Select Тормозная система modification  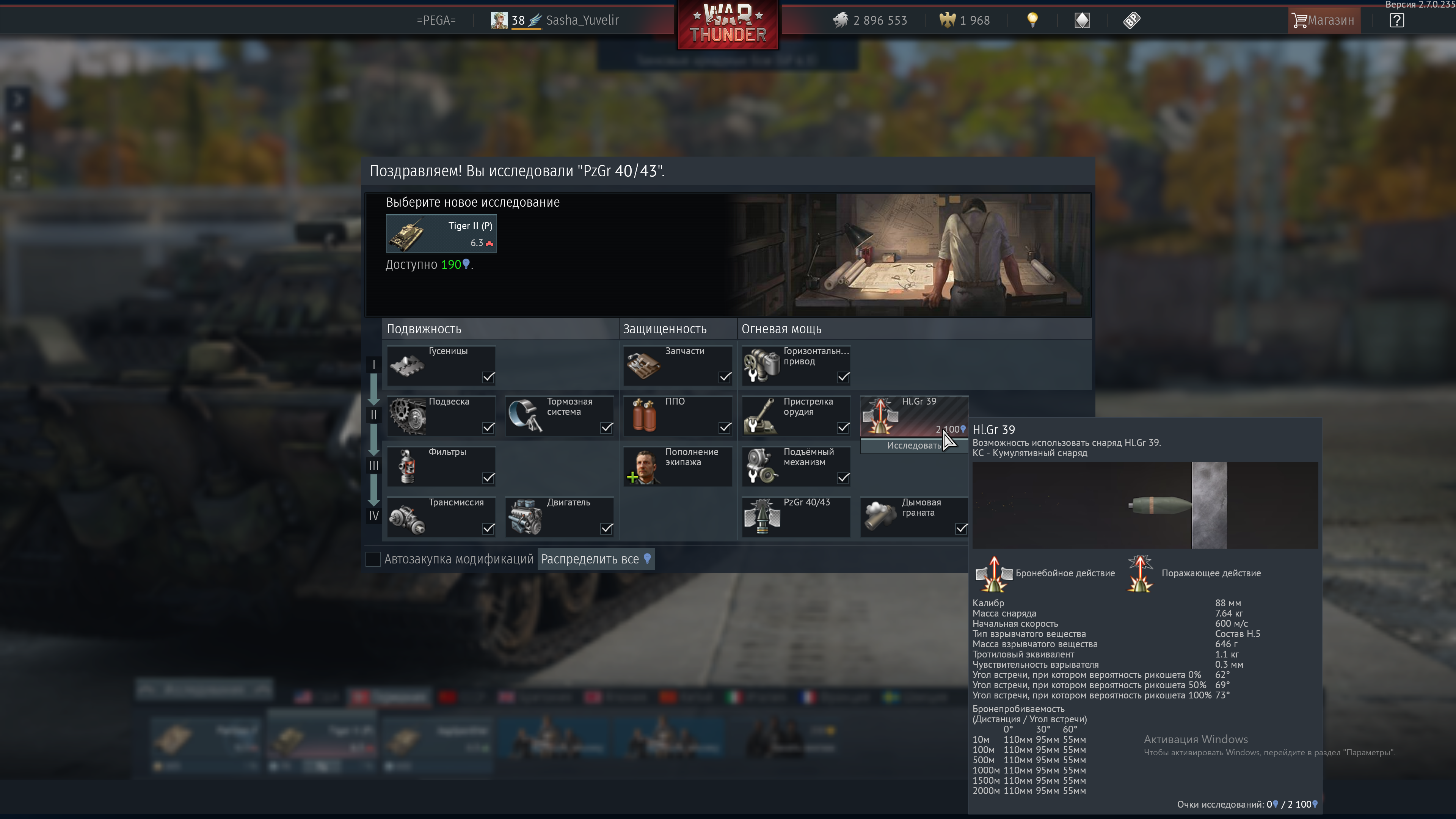[x=559, y=416]
